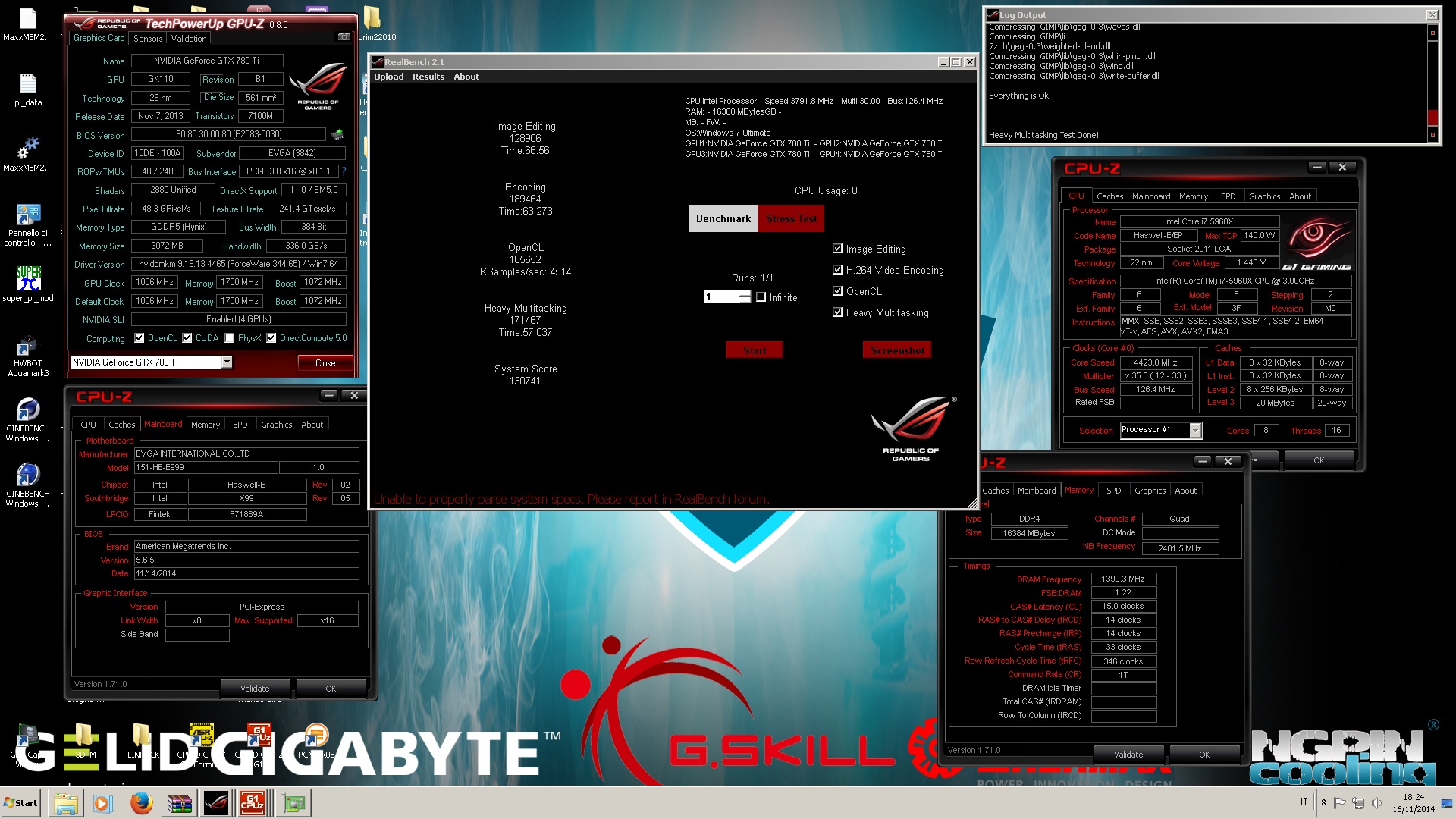Toggle OpenCL benchmark checkbox in RealBench
1456x819 pixels.
pos(837,291)
